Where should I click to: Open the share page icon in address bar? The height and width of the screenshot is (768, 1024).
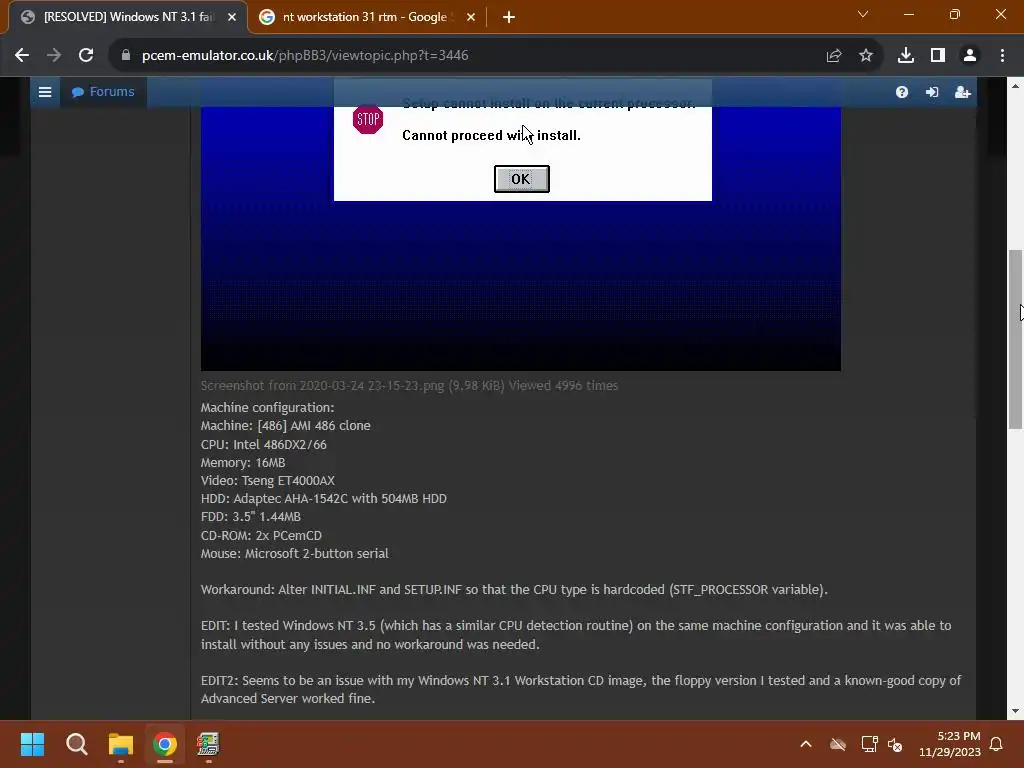[834, 56]
